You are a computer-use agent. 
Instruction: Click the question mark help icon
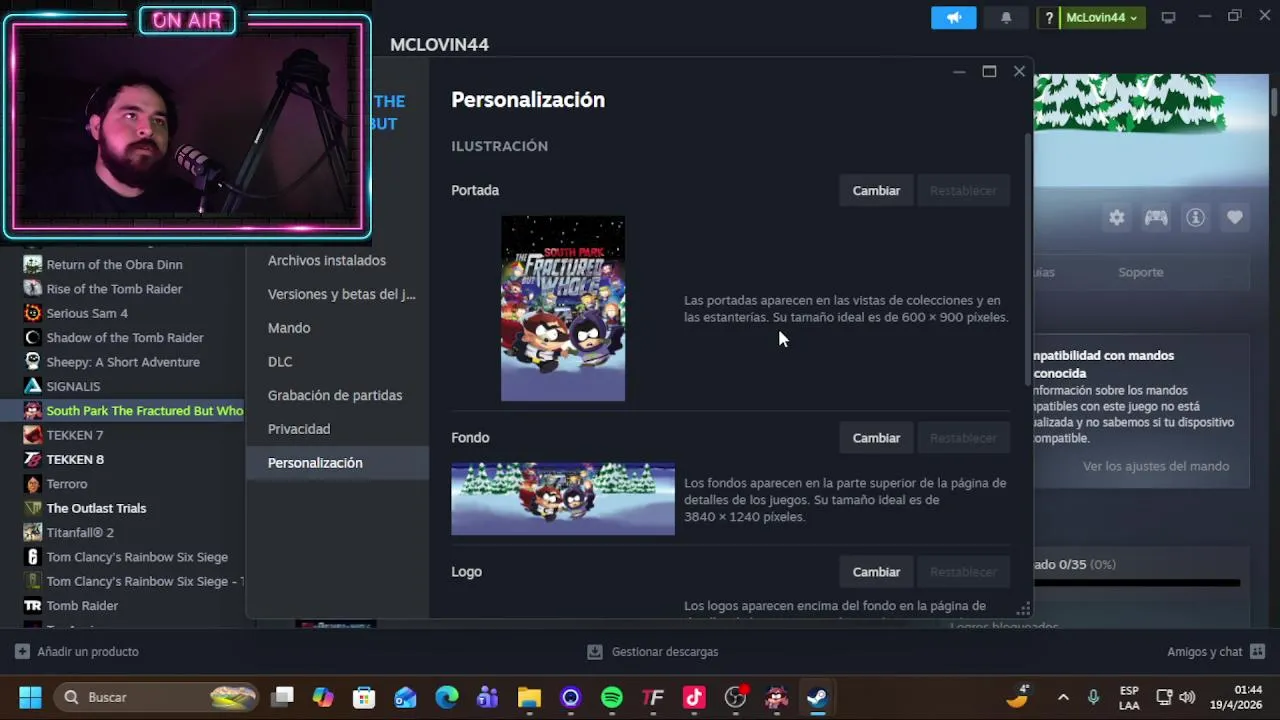pos(1049,17)
